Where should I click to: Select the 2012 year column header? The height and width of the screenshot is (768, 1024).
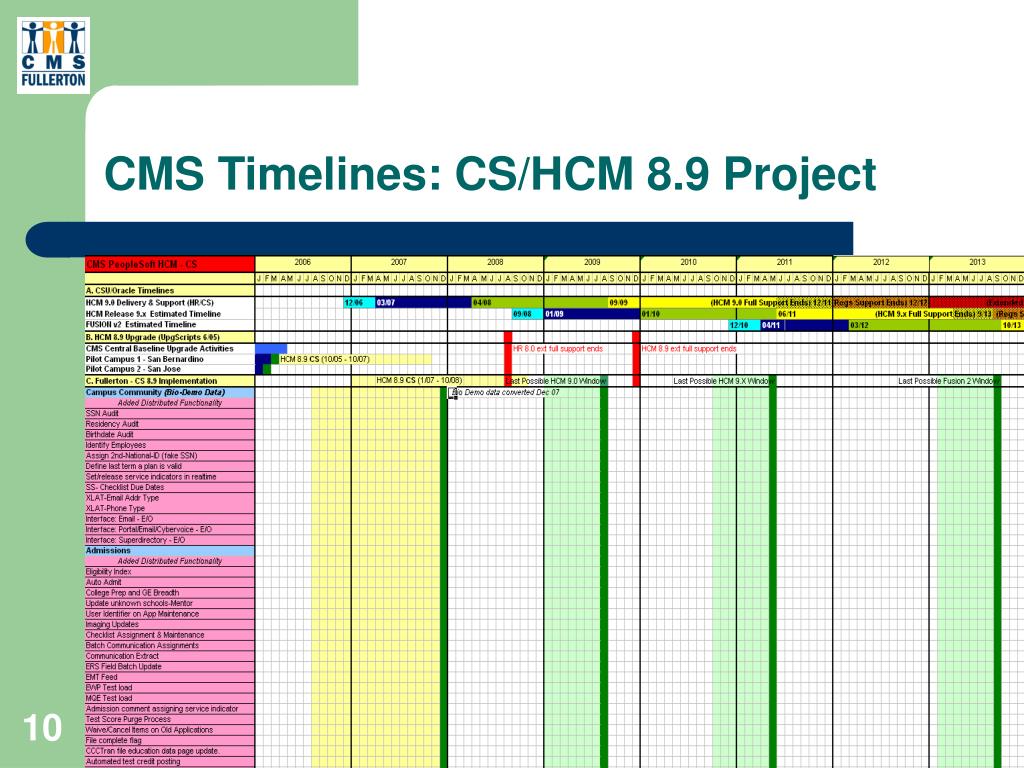point(881,263)
